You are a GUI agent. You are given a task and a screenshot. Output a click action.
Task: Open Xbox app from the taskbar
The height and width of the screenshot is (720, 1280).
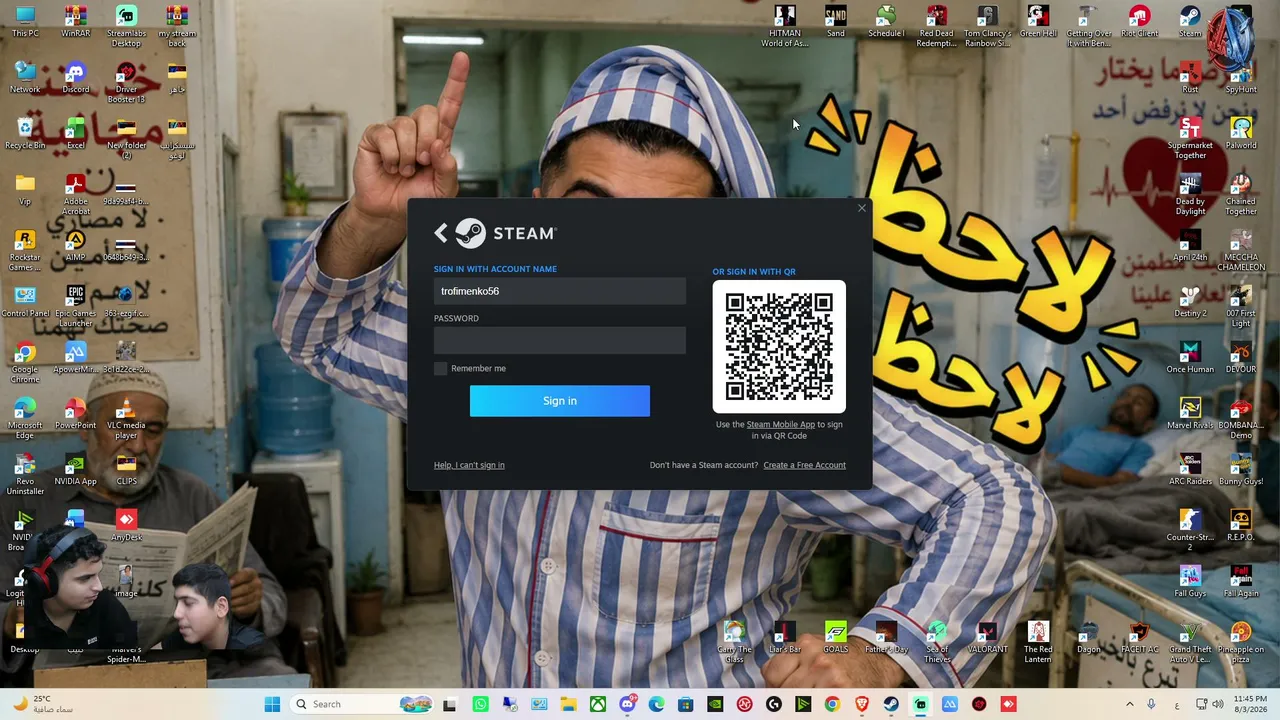click(597, 704)
